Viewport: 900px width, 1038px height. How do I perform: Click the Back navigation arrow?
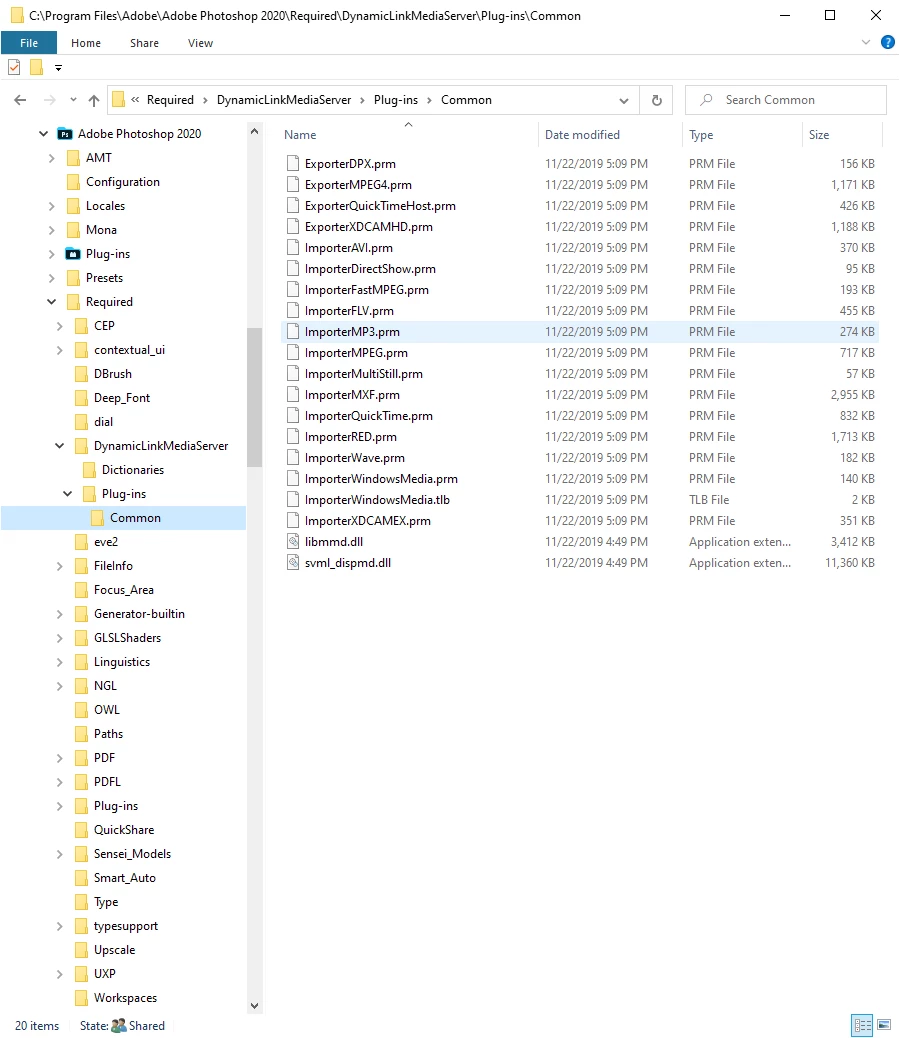[21, 100]
